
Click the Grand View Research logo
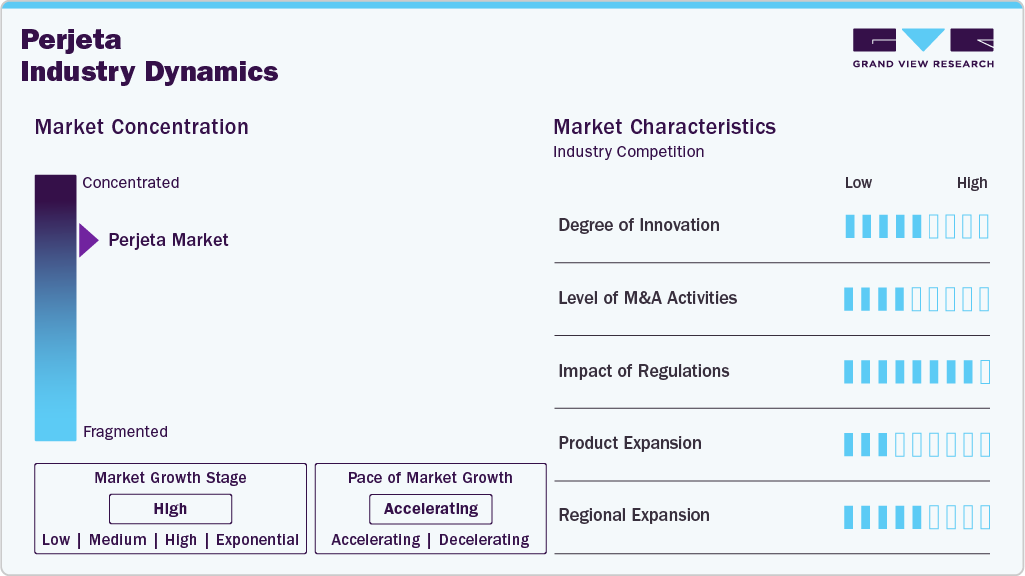pos(923,47)
